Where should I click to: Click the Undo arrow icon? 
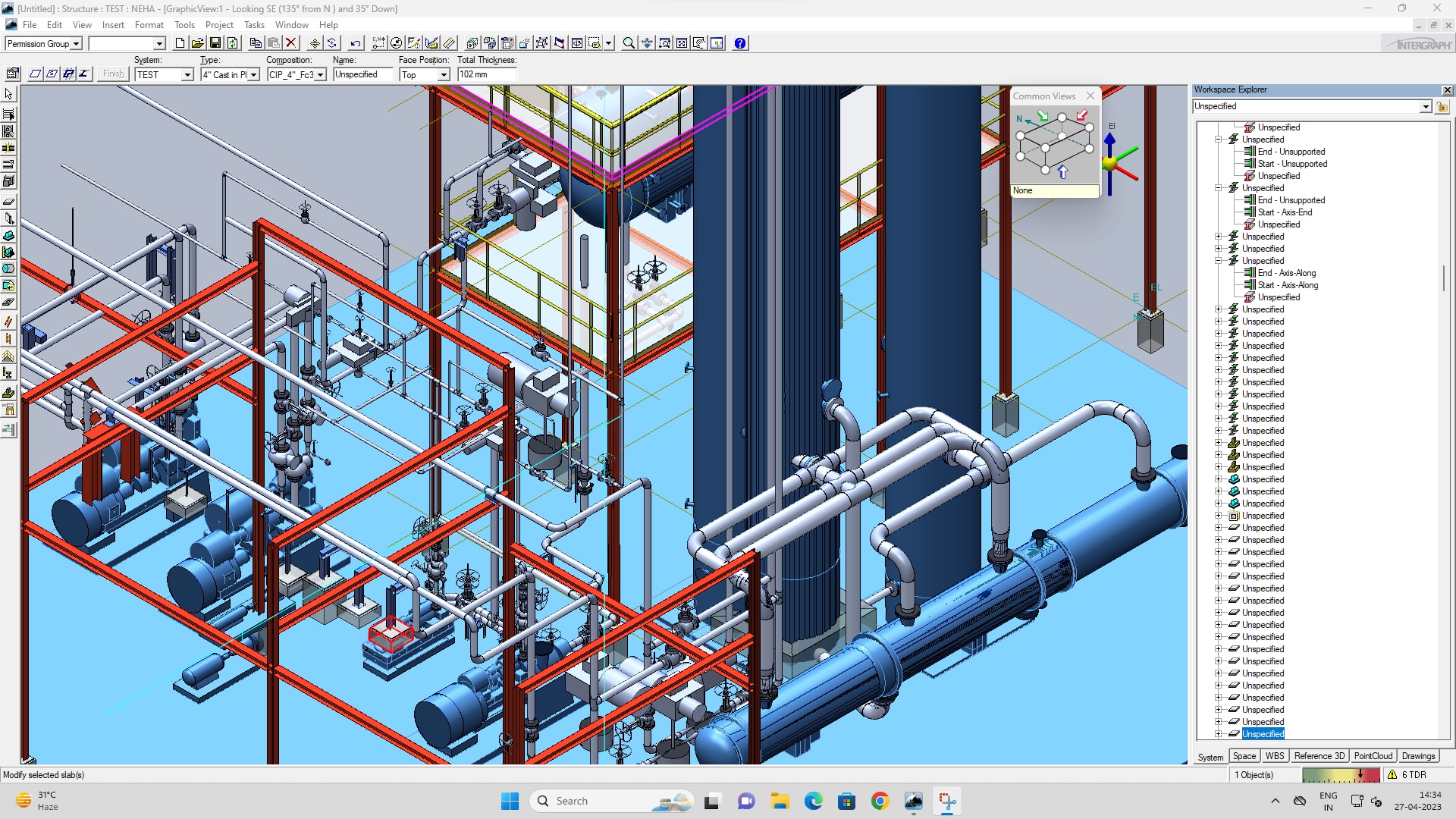pyautogui.click(x=356, y=43)
